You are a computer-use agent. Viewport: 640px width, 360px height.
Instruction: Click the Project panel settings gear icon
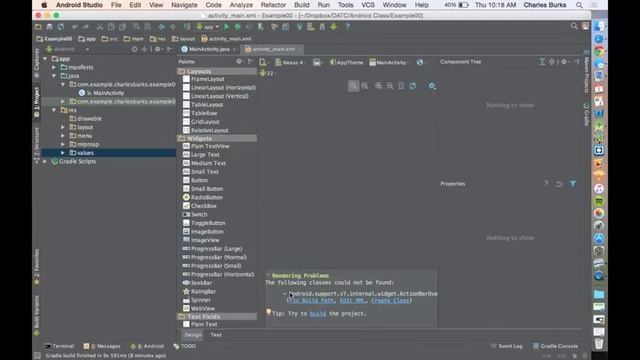pyautogui.click(x=158, y=49)
